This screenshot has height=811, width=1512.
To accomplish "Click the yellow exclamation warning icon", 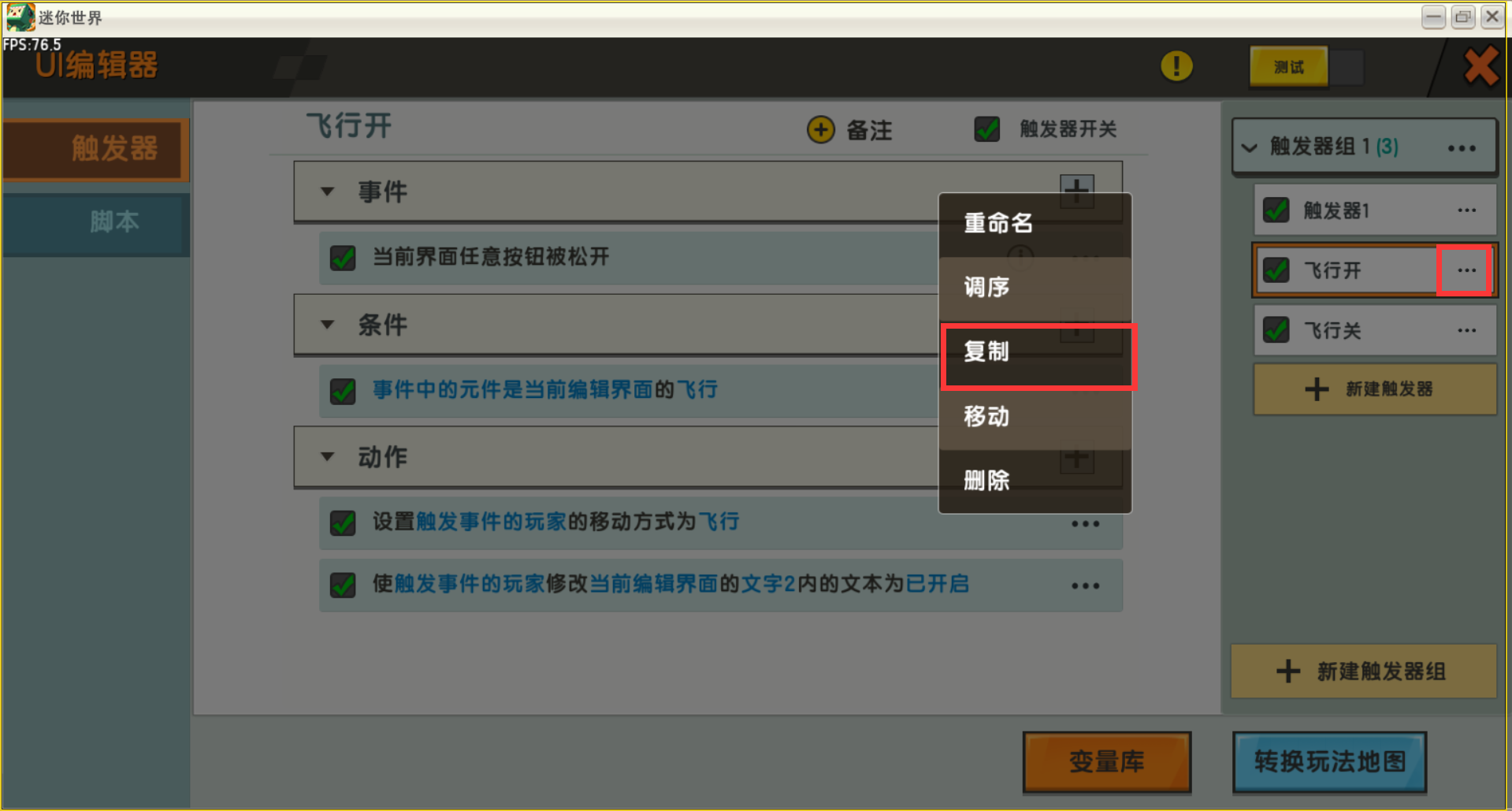I will 1176,66.
